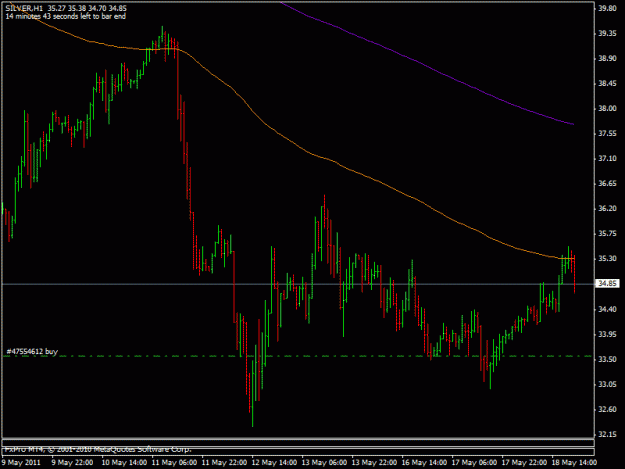Click the 10 May 14:00 time label

click(124, 463)
